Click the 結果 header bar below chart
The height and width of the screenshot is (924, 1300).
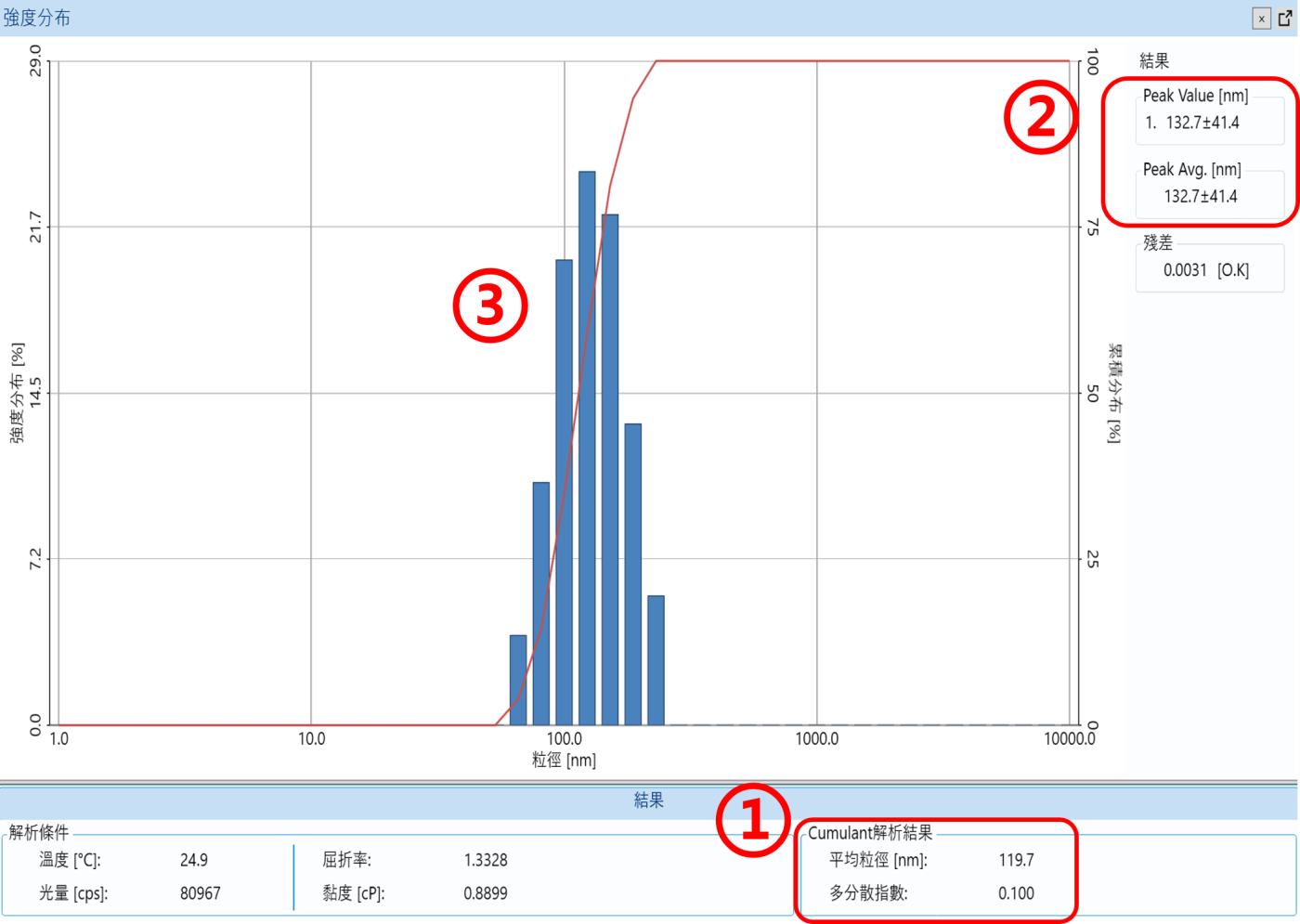[x=648, y=800]
